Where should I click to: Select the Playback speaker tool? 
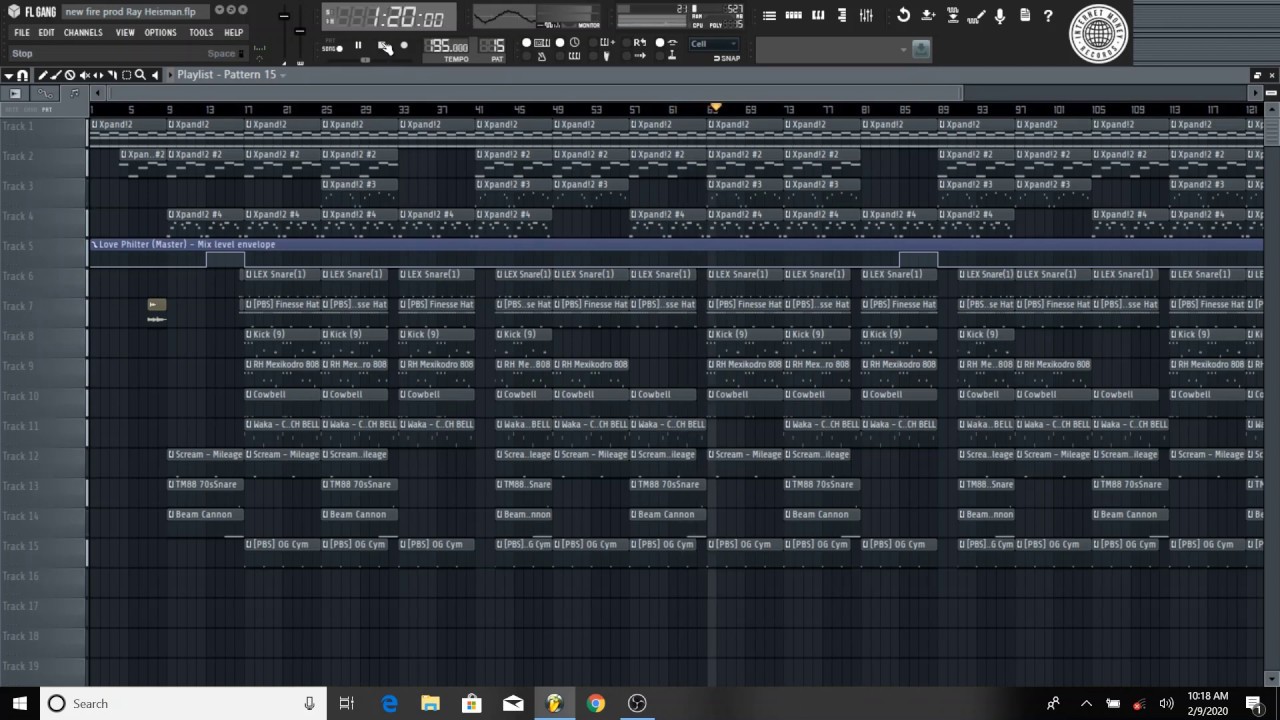[x=155, y=75]
